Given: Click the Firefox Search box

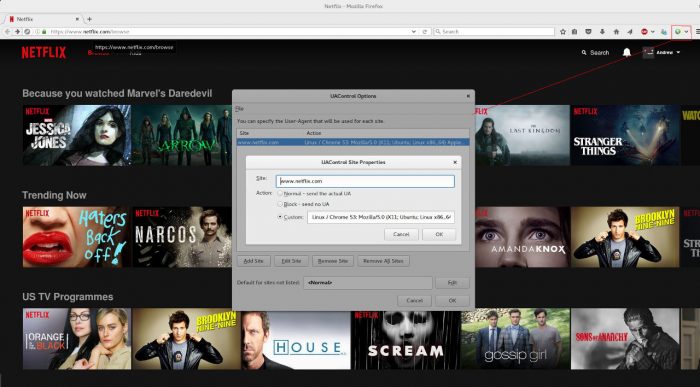Looking at the screenshot, I should coord(494,32).
